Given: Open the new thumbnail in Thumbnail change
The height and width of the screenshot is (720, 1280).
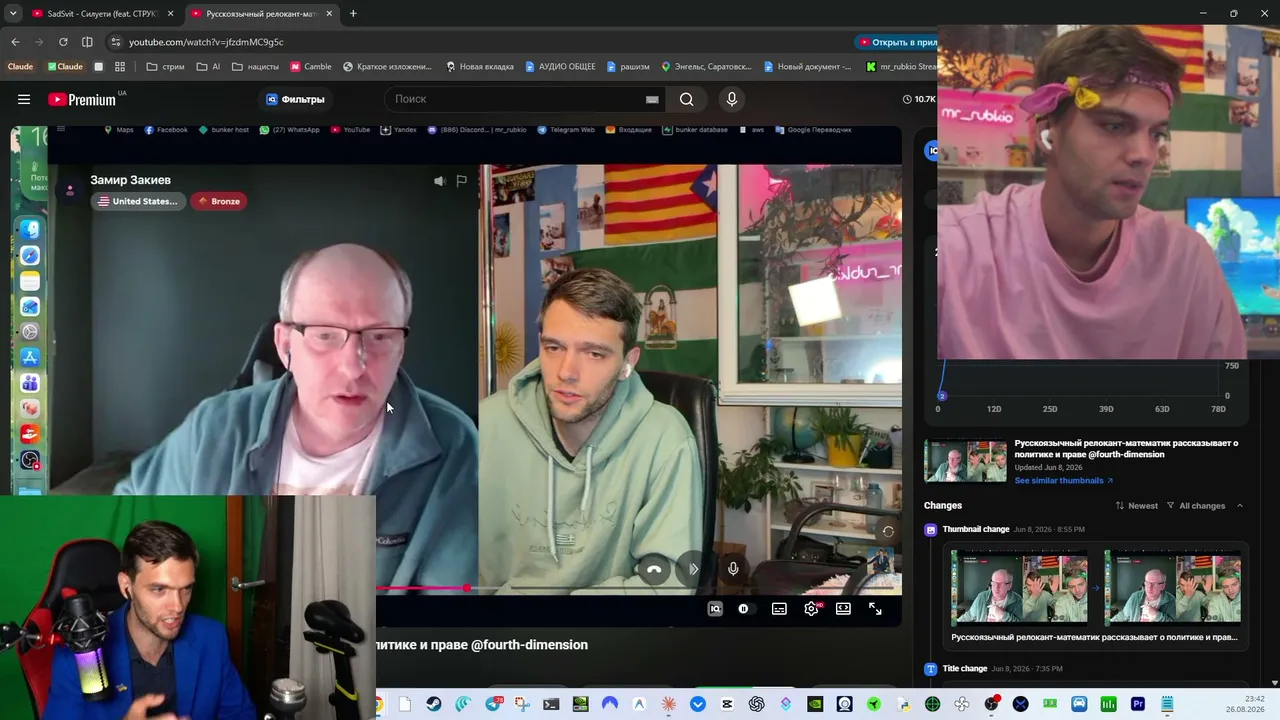Looking at the screenshot, I should coord(1172,588).
